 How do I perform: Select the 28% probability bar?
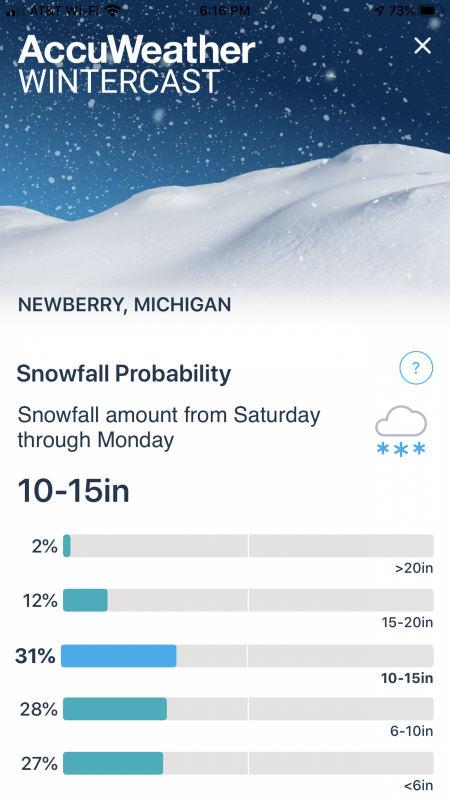(x=248, y=709)
